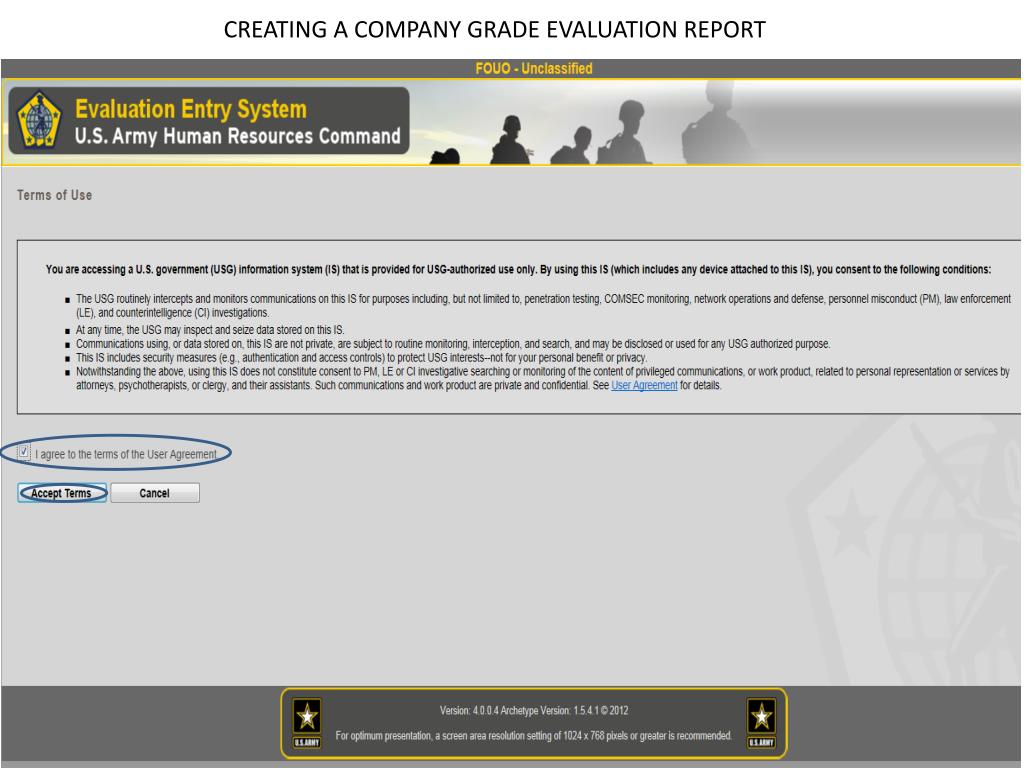
Task: Click the slide title Creating a Company Grade Evaluation Report
Action: pyautogui.click(x=494, y=29)
